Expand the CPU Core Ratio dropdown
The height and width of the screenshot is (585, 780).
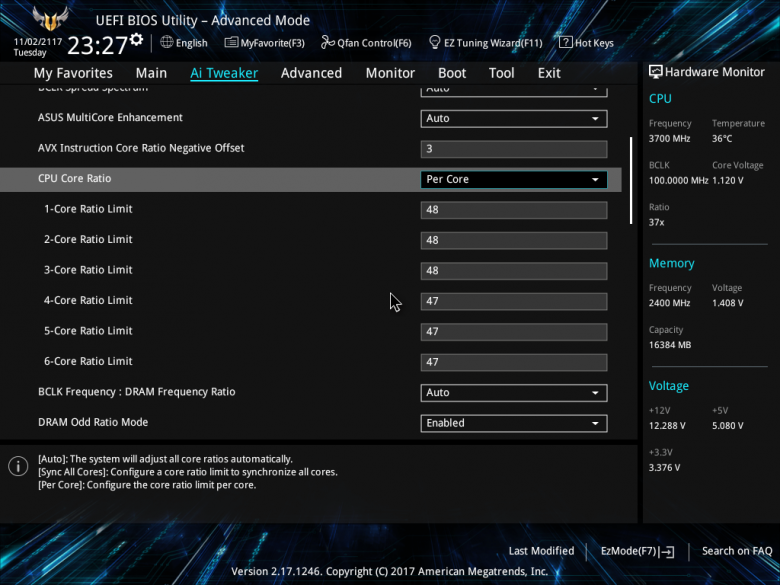[x=514, y=180]
